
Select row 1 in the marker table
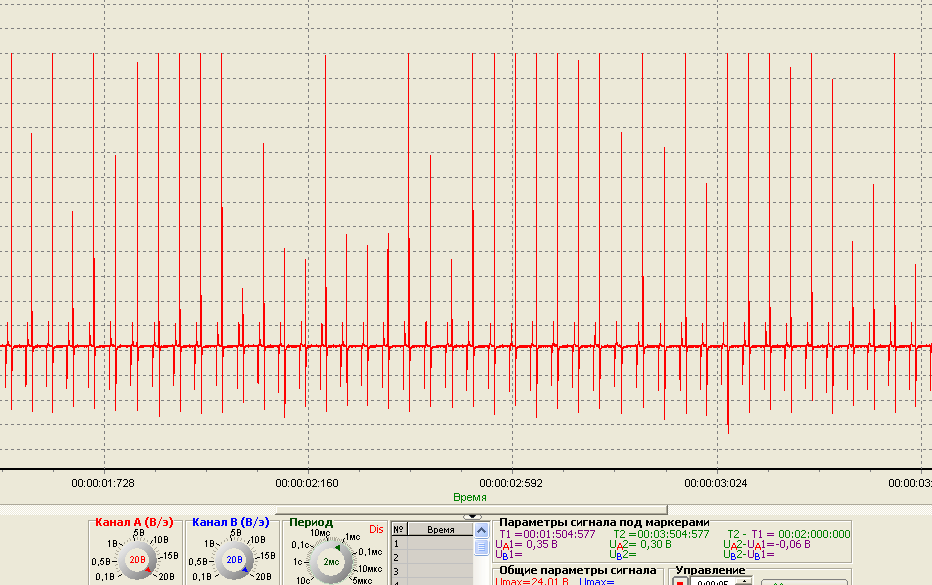click(x=432, y=543)
